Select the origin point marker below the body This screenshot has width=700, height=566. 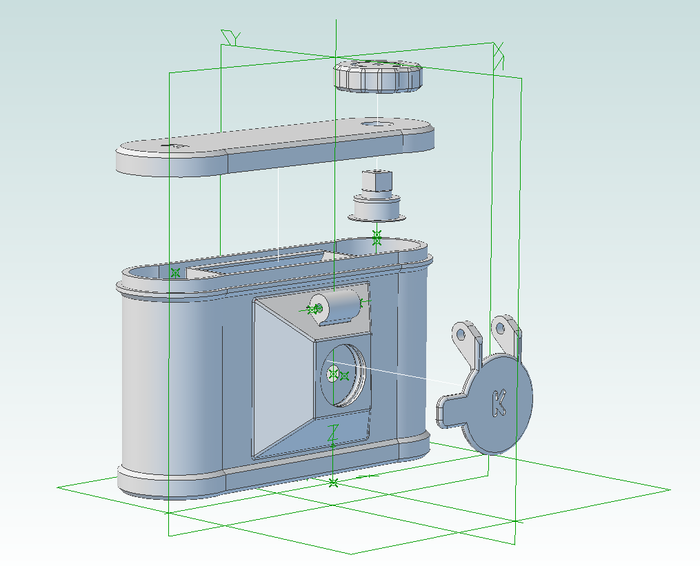click(333, 483)
